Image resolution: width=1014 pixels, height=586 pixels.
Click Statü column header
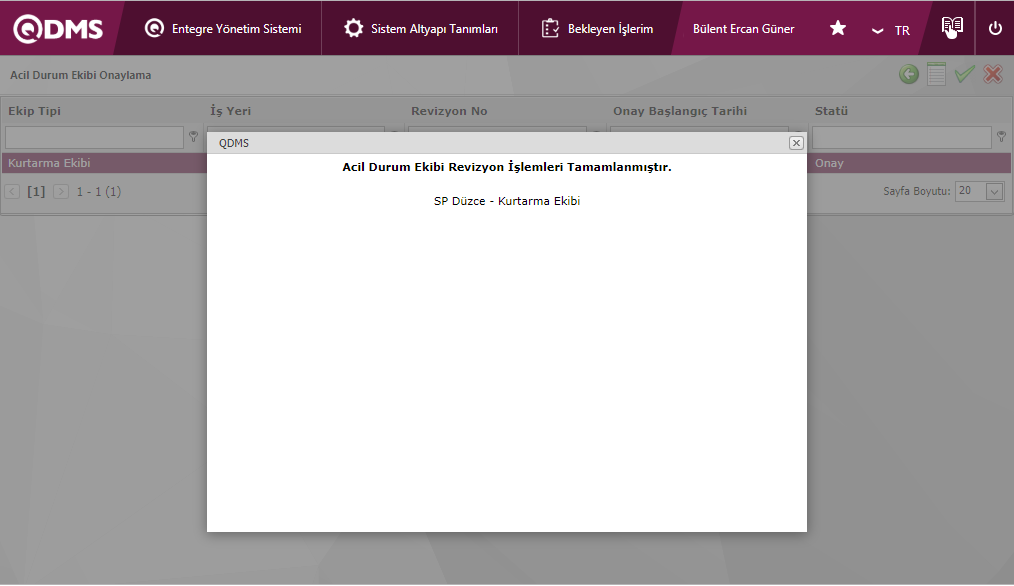(x=831, y=111)
